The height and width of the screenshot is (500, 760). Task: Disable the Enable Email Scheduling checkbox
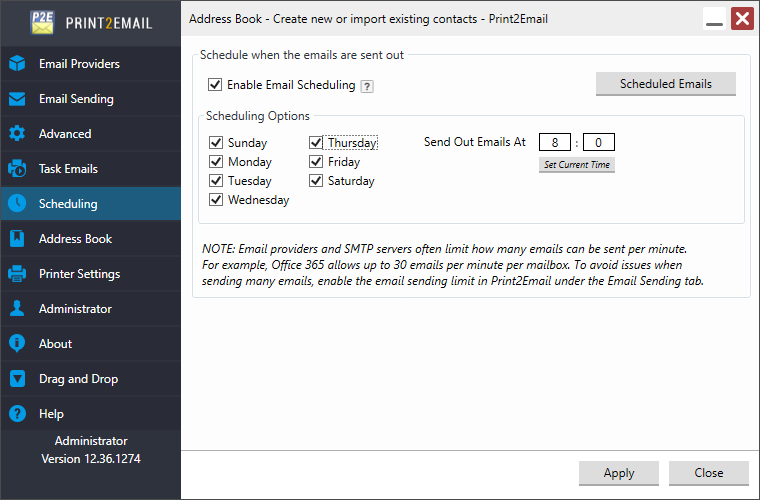[214, 85]
